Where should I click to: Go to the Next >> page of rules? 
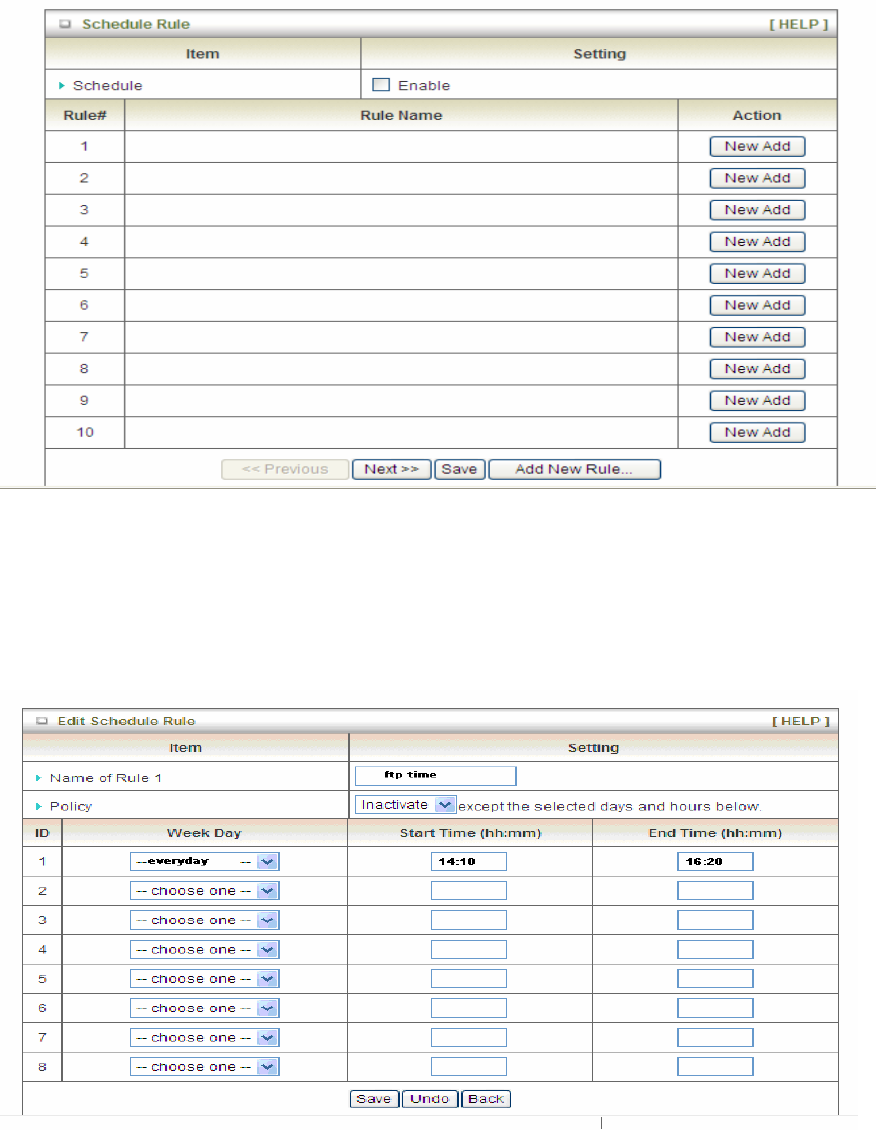(x=391, y=469)
